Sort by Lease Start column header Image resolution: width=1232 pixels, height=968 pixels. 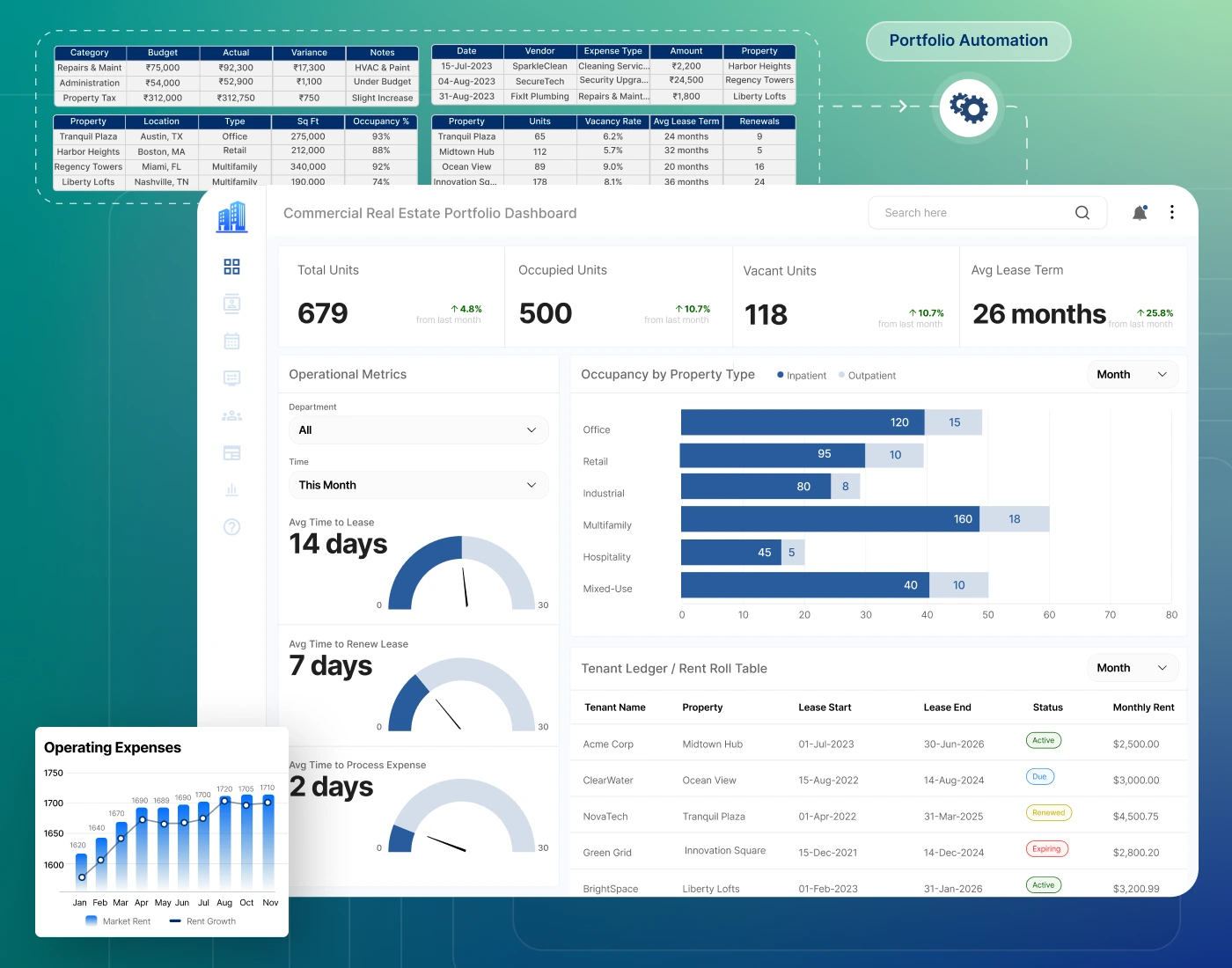tap(825, 708)
